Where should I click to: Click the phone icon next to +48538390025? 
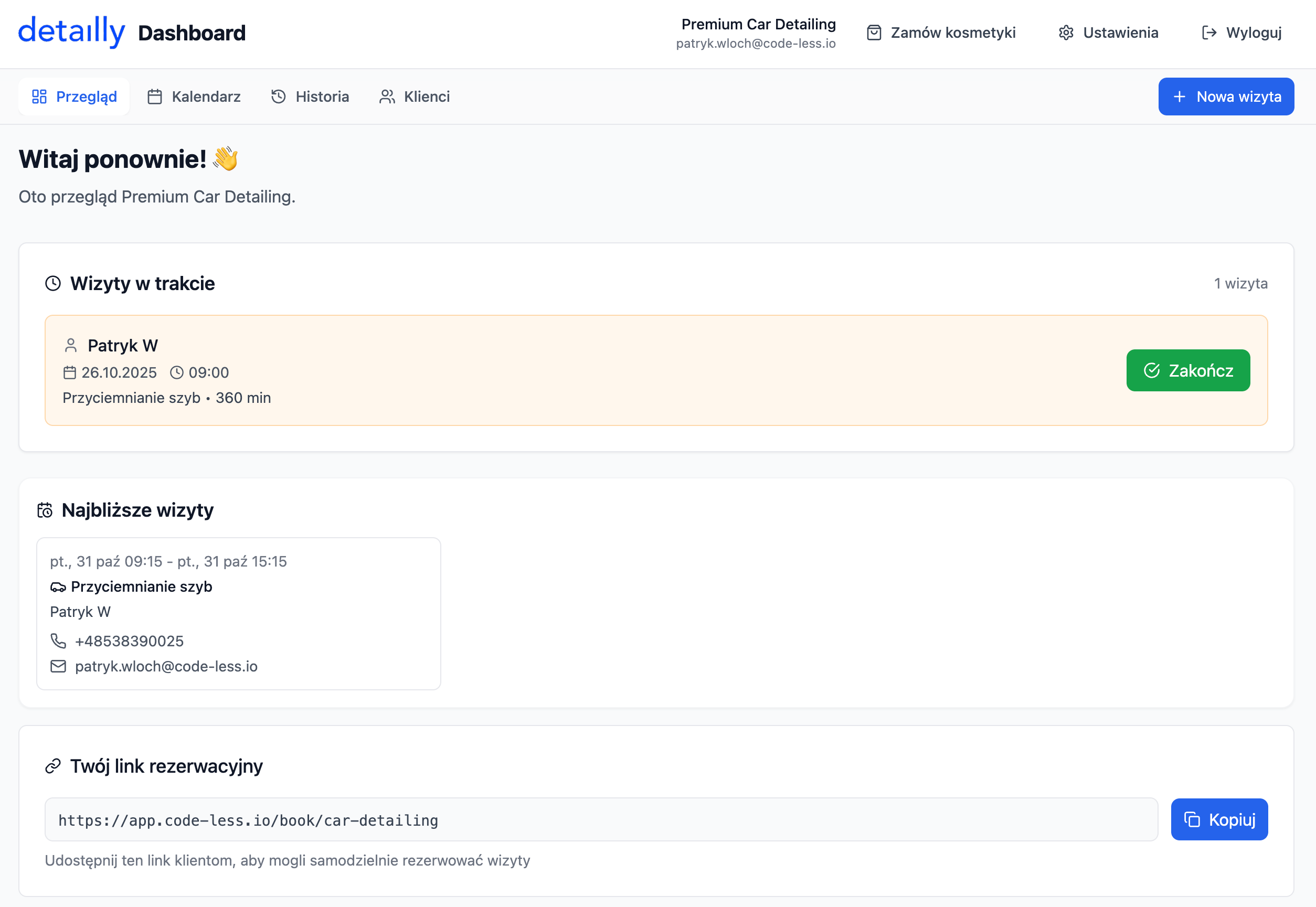coord(58,641)
